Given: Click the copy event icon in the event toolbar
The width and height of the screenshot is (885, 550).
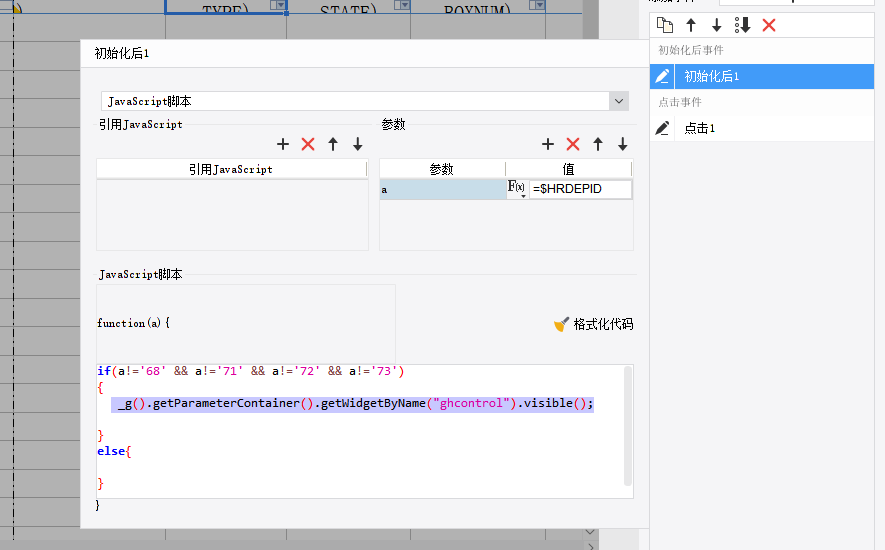Looking at the screenshot, I should click(x=665, y=25).
